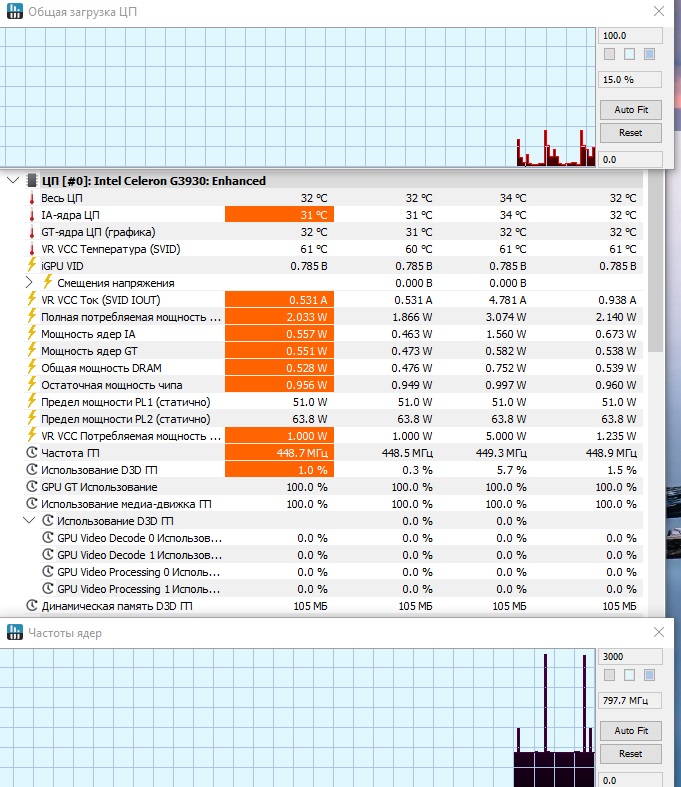The image size is (681, 787).
Task: Click lightning icon of Полная потребляемая мощность row
Action: click(32, 316)
